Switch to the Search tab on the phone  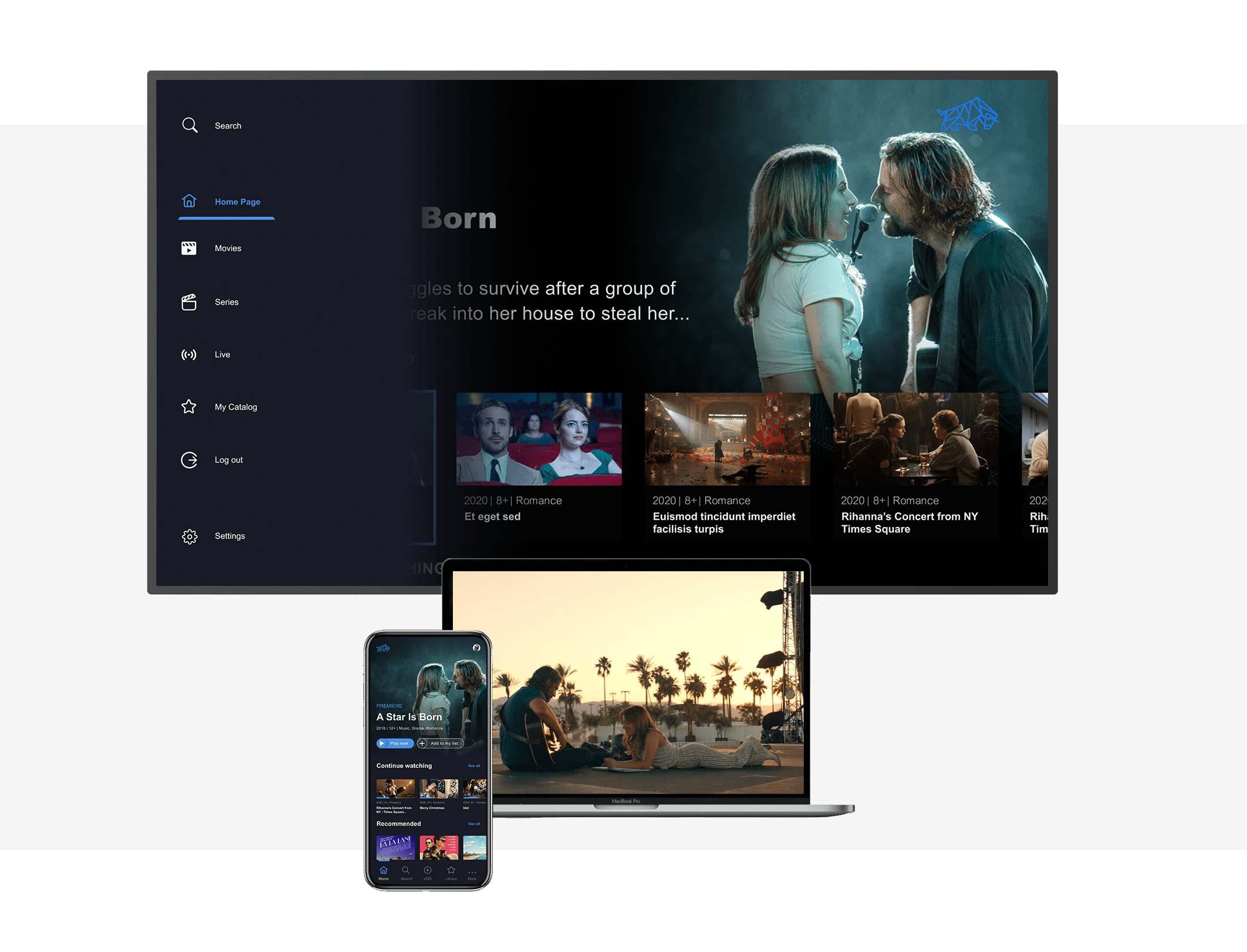pyautogui.click(x=406, y=871)
